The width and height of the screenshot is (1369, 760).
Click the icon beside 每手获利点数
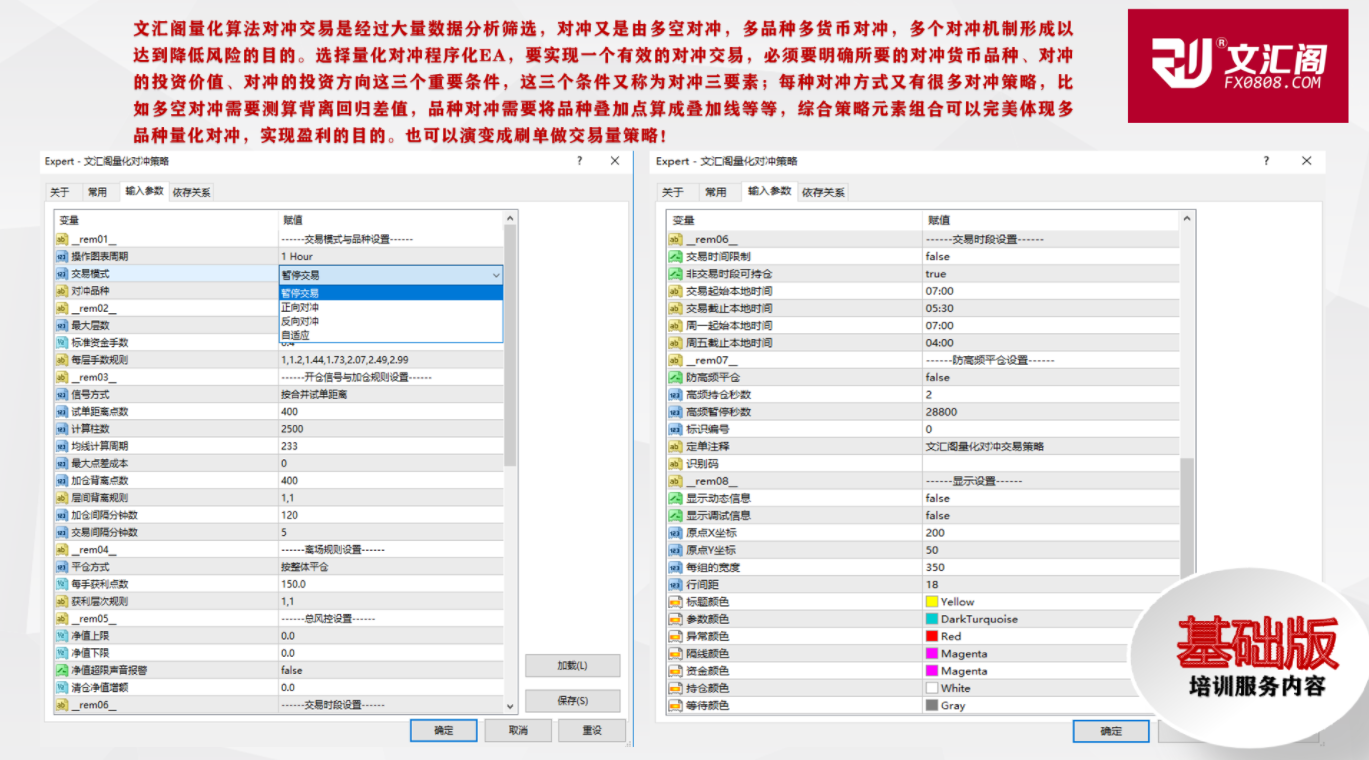pos(62,584)
